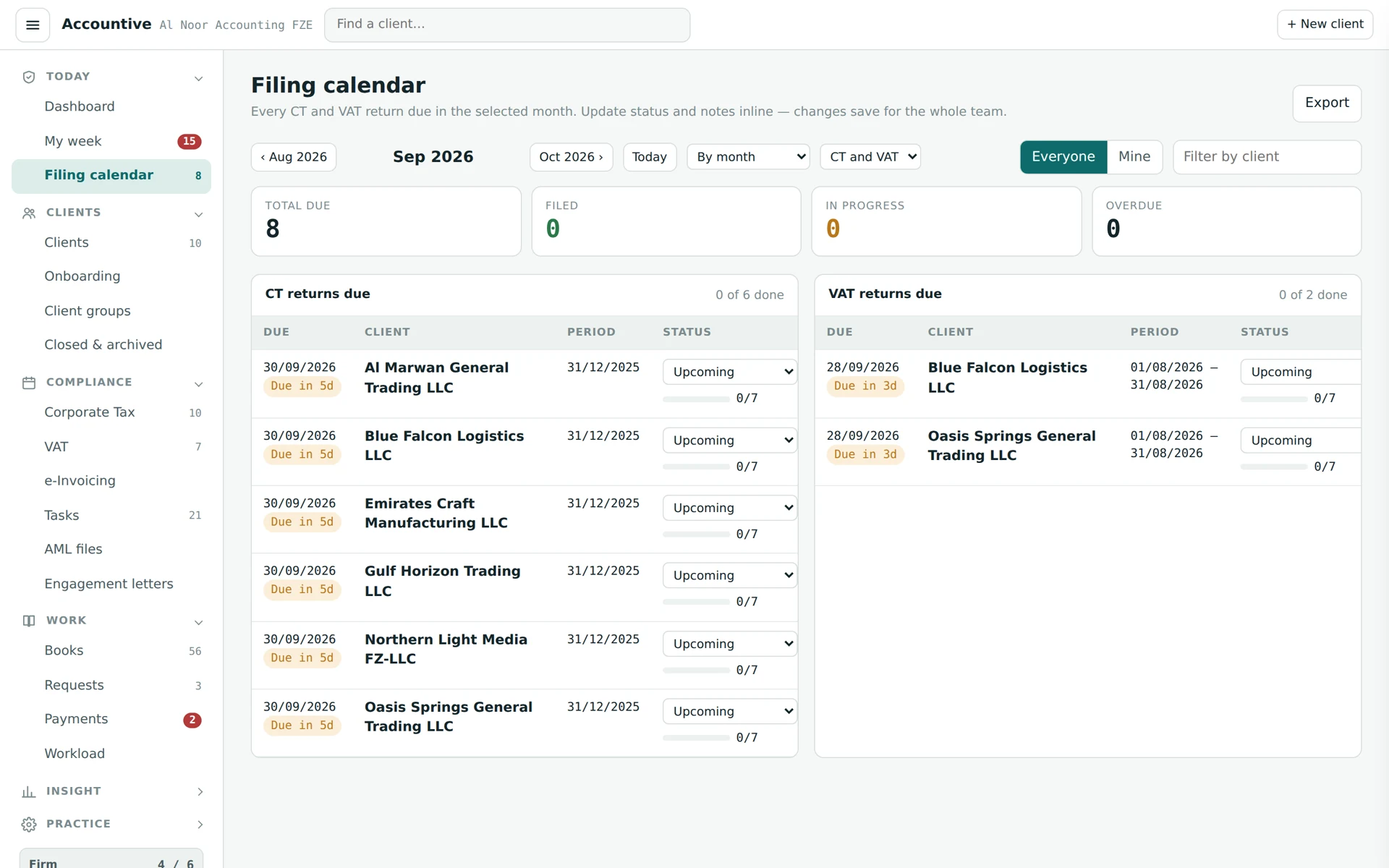Collapse the Today section chevron
This screenshot has height=868, width=1389.
[199, 78]
